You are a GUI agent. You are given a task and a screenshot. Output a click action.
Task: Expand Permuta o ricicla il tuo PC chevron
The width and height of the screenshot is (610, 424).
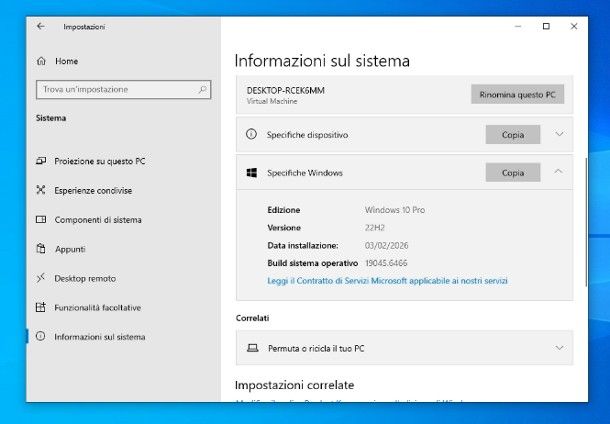(x=559, y=348)
